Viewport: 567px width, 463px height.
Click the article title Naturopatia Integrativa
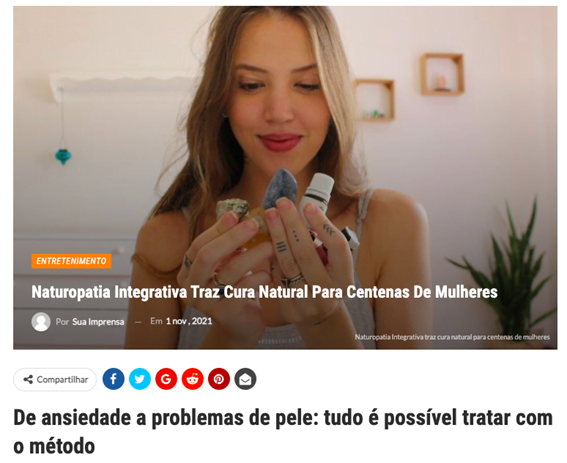264,292
